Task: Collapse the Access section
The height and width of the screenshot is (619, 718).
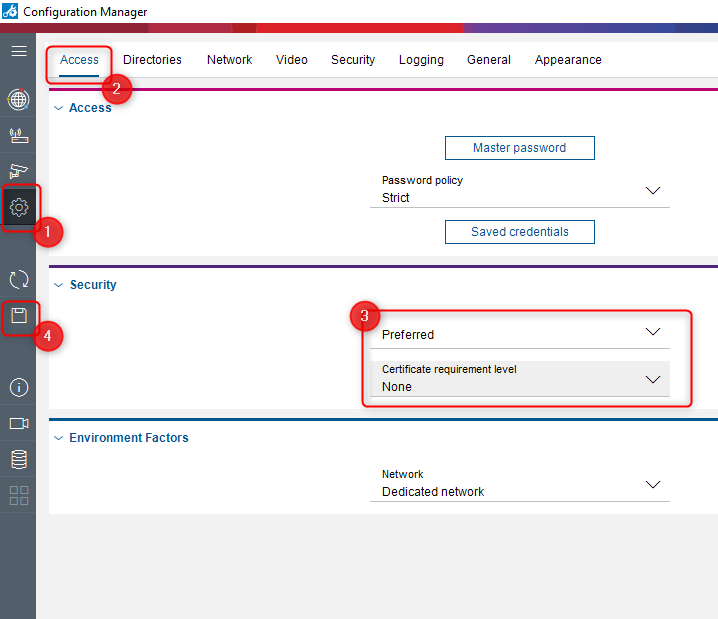Action: [x=58, y=108]
